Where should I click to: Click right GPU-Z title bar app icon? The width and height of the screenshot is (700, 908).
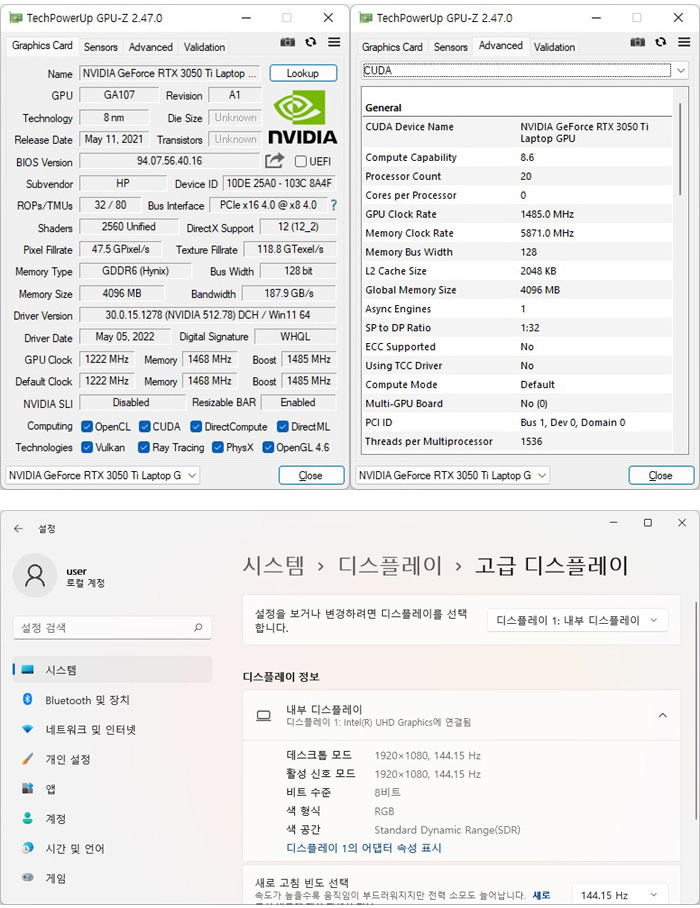point(366,18)
